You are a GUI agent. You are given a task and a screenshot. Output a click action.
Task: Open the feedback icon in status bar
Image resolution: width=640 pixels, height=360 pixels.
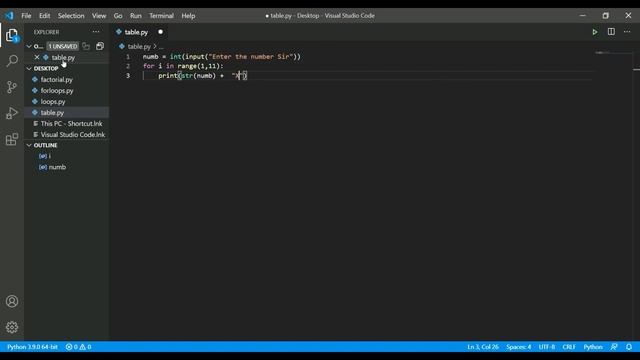614,347
